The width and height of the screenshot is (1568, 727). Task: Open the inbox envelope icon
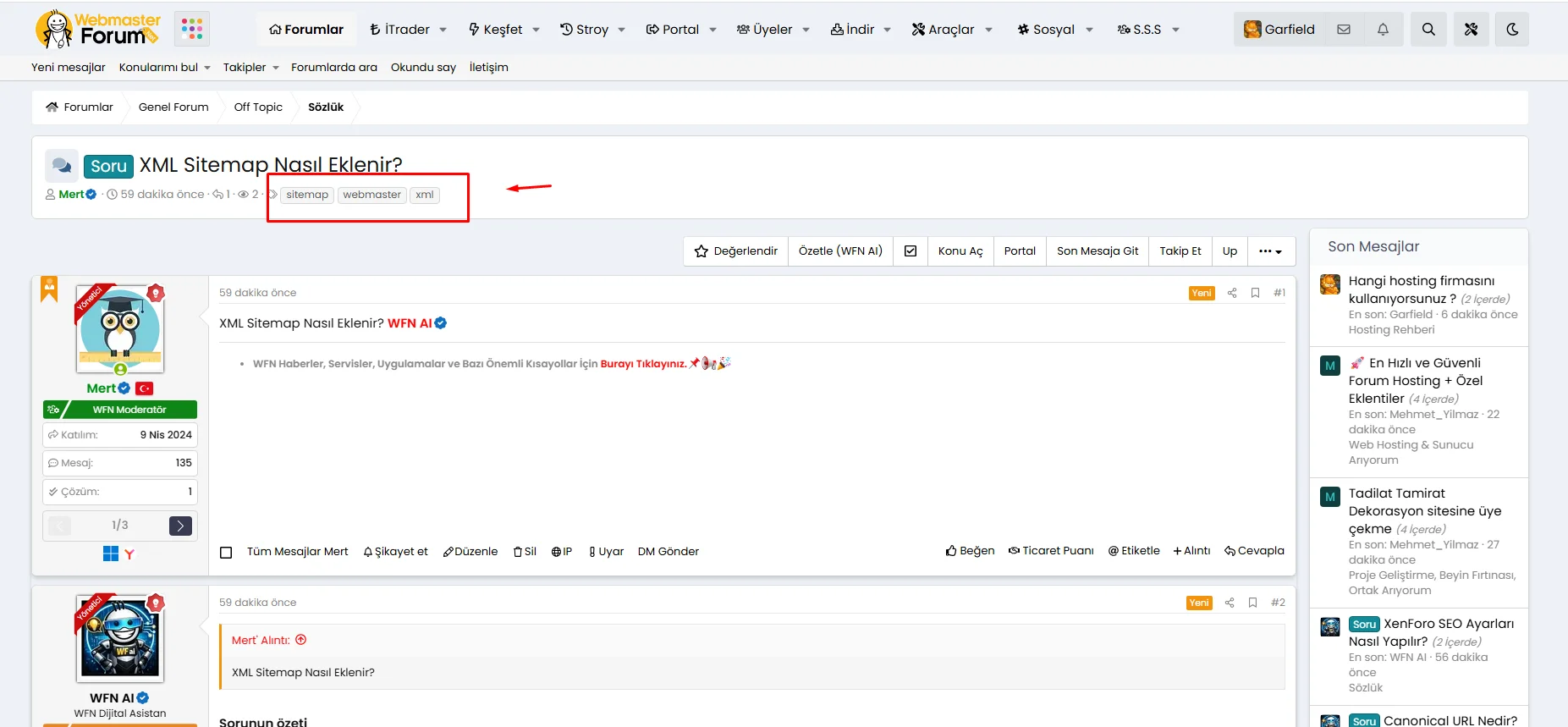[1344, 30]
